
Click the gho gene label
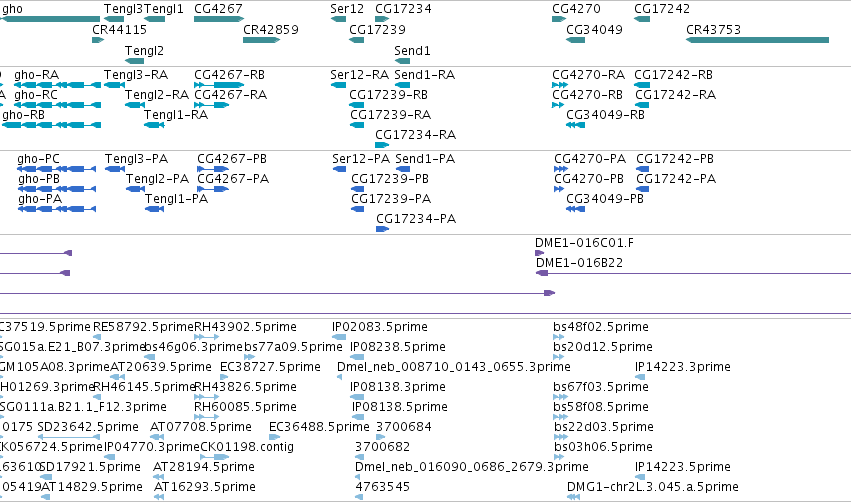[x=12, y=9]
